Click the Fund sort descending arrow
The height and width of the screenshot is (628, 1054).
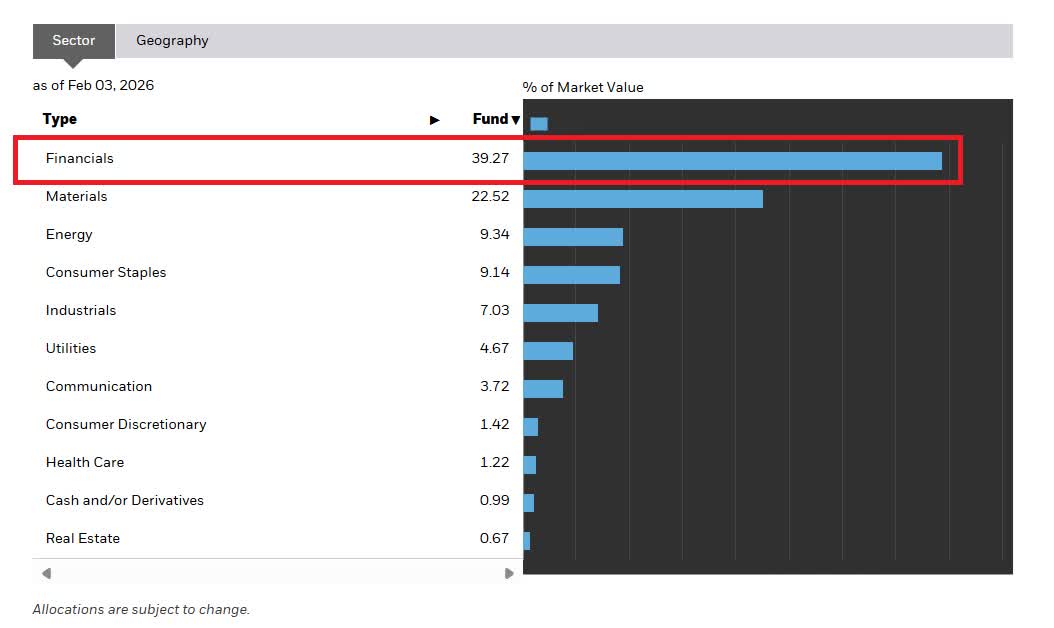click(x=516, y=120)
